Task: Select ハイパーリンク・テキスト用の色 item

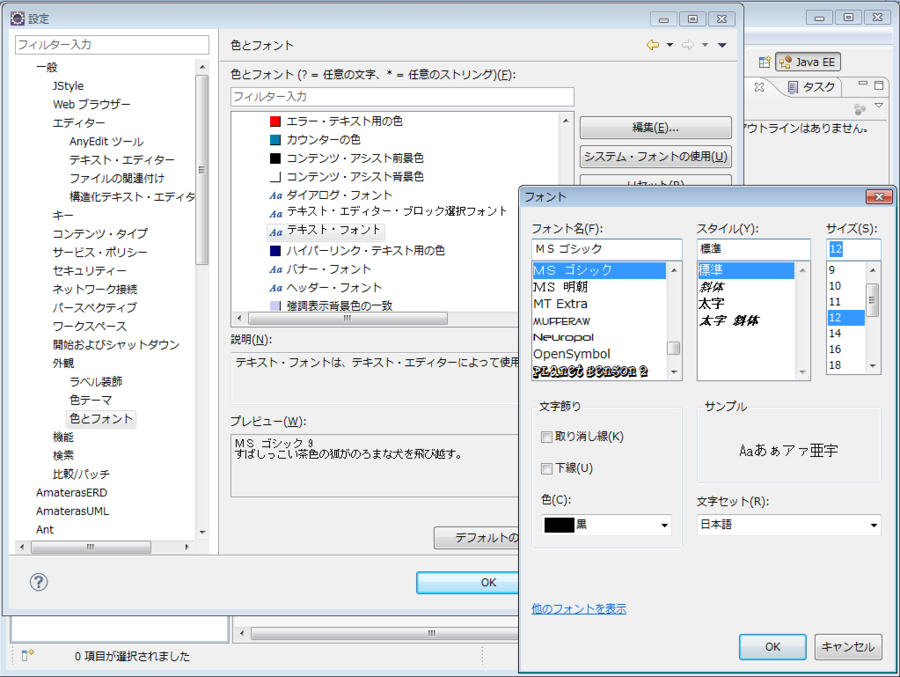Action: [x=357, y=250]
